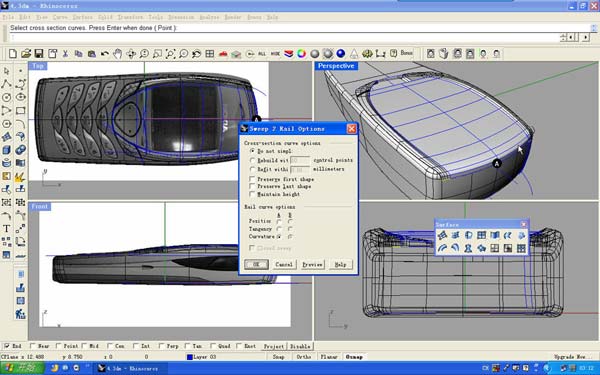The height and width of the screenshot is (375, 600).
Task: Click first icon in Surface floating toolbar
Action: pyautogui.click(x=442, y=235)
